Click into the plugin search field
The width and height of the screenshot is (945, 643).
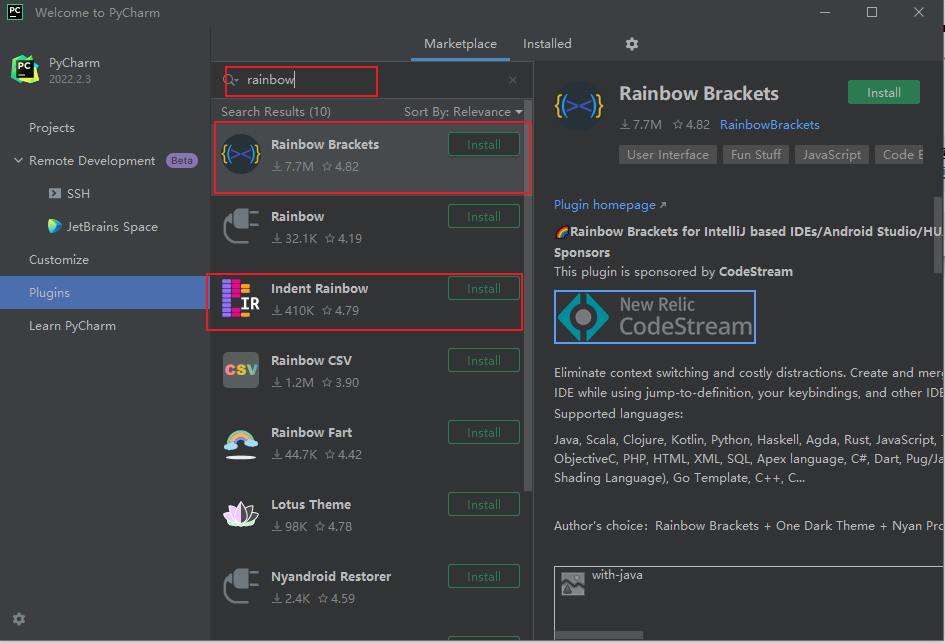coord(372,80)
